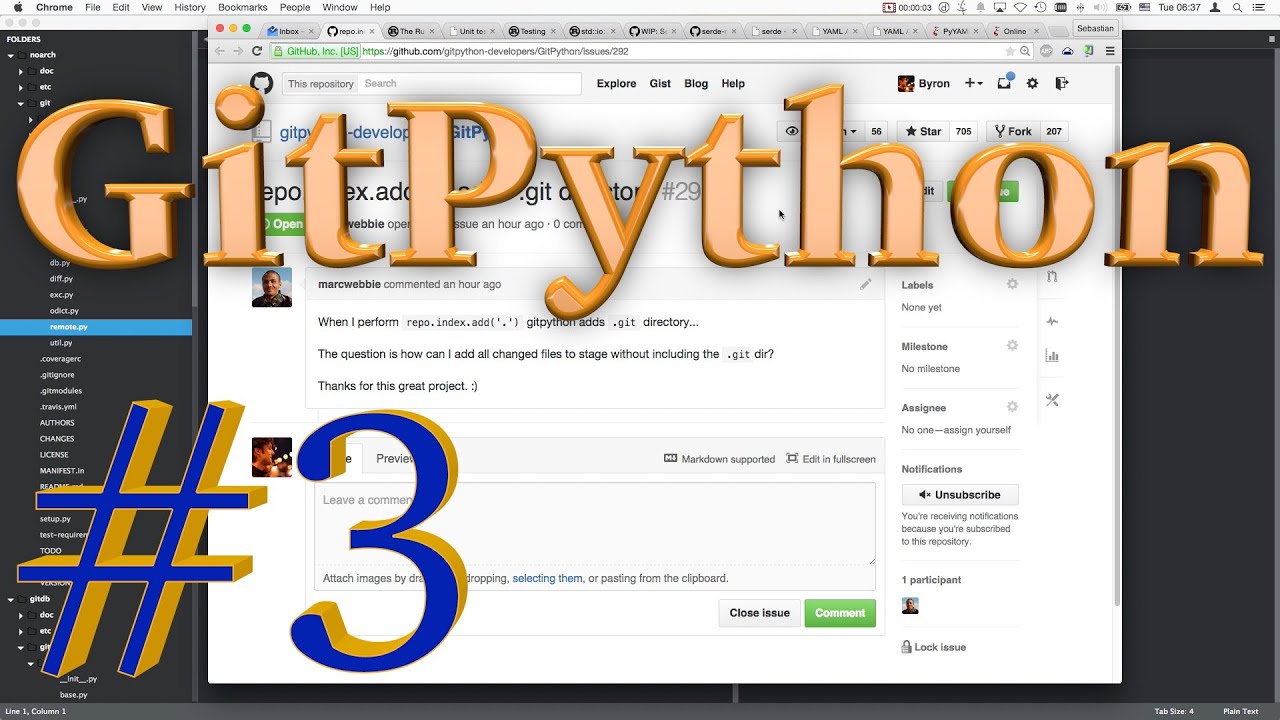Open Blog in GitHub header
Viewport: 1280px width, 720px height.
pyautogui.click(x=696, y=84)
